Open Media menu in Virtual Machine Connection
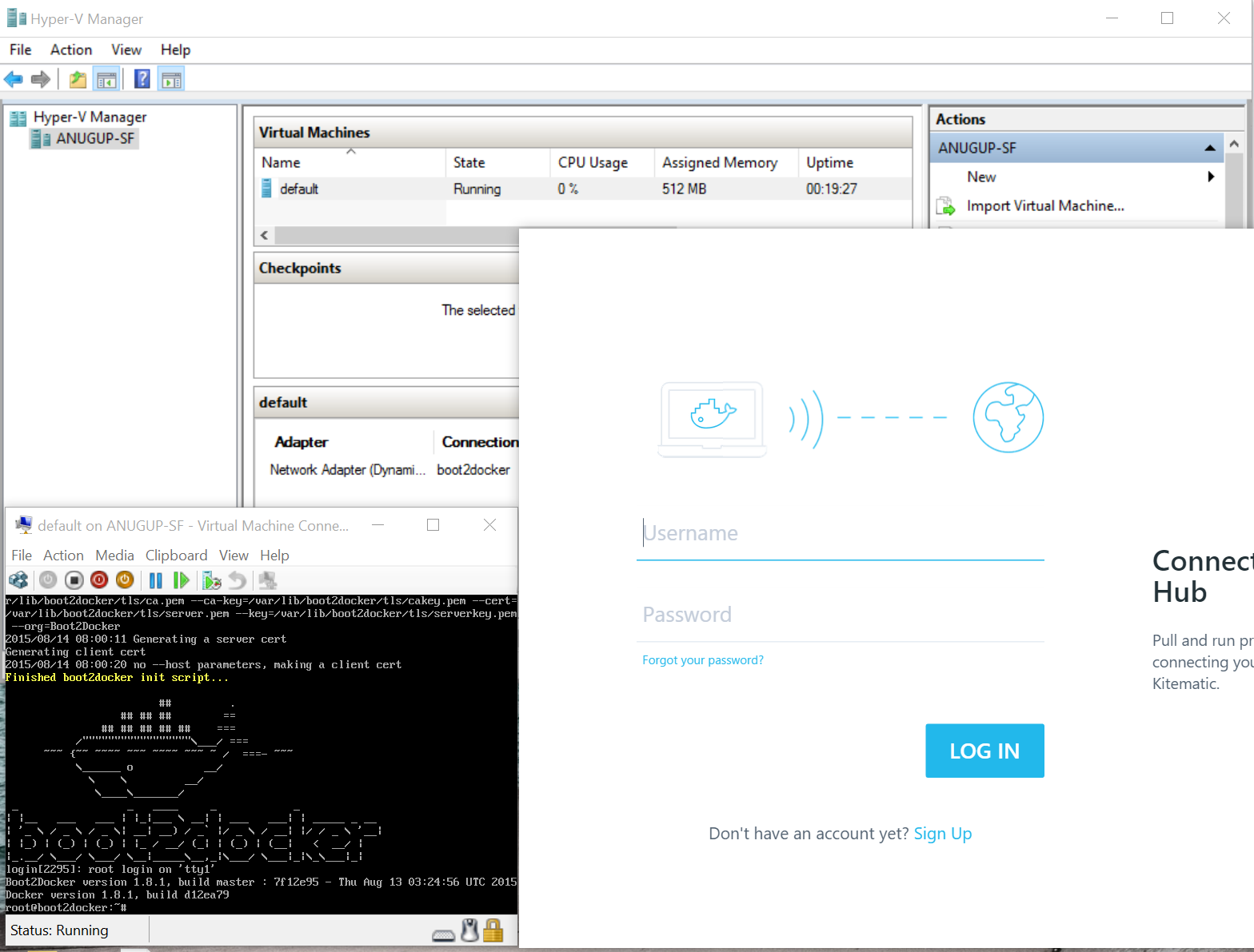The width and height of the screenshot is (1254, 952). (114, 555)
